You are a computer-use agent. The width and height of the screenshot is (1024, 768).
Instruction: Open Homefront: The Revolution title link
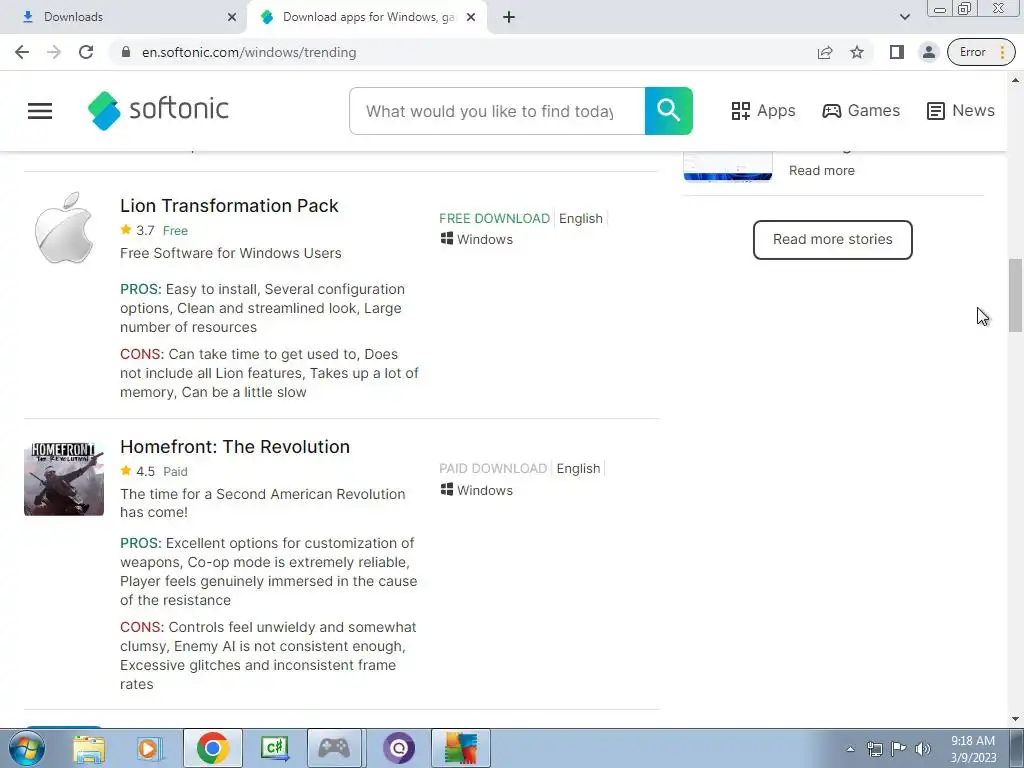pyautogui.click(x=235, y=447)
